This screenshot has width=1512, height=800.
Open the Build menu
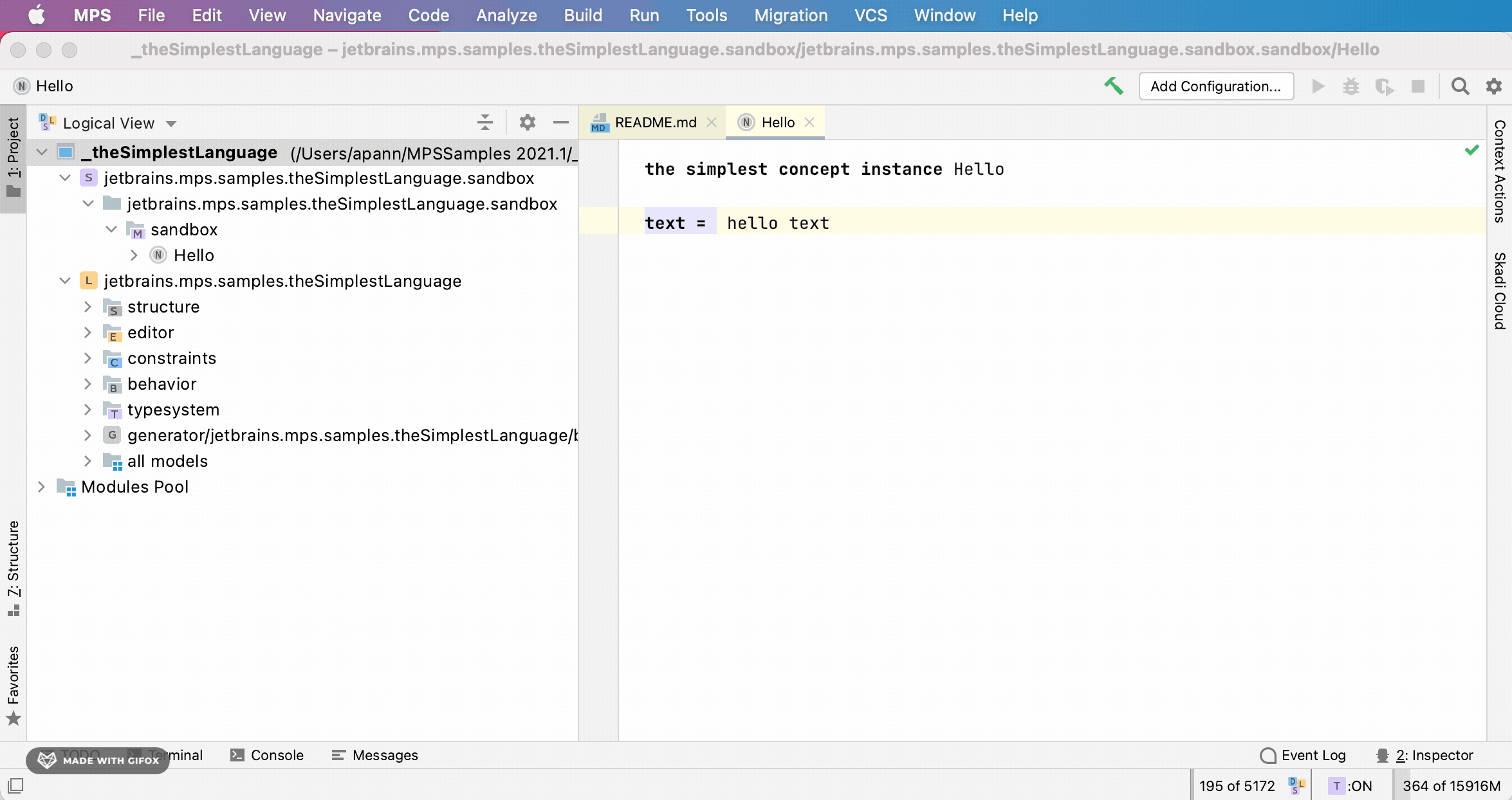pos(583,15)
